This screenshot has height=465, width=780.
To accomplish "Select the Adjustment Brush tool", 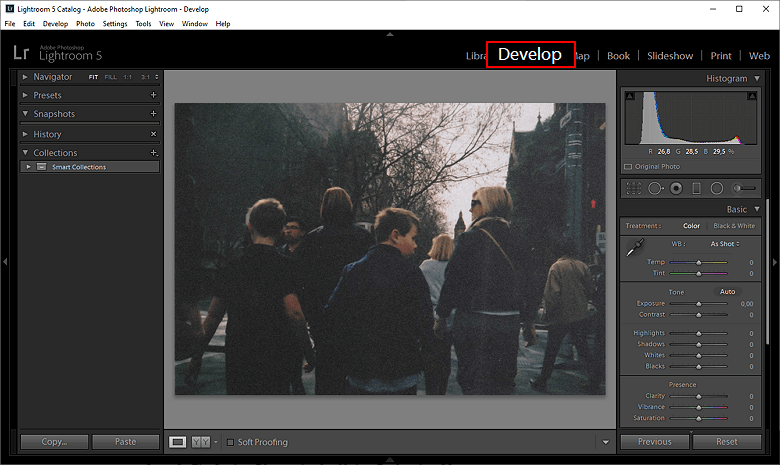I will (x=744, y=188).
